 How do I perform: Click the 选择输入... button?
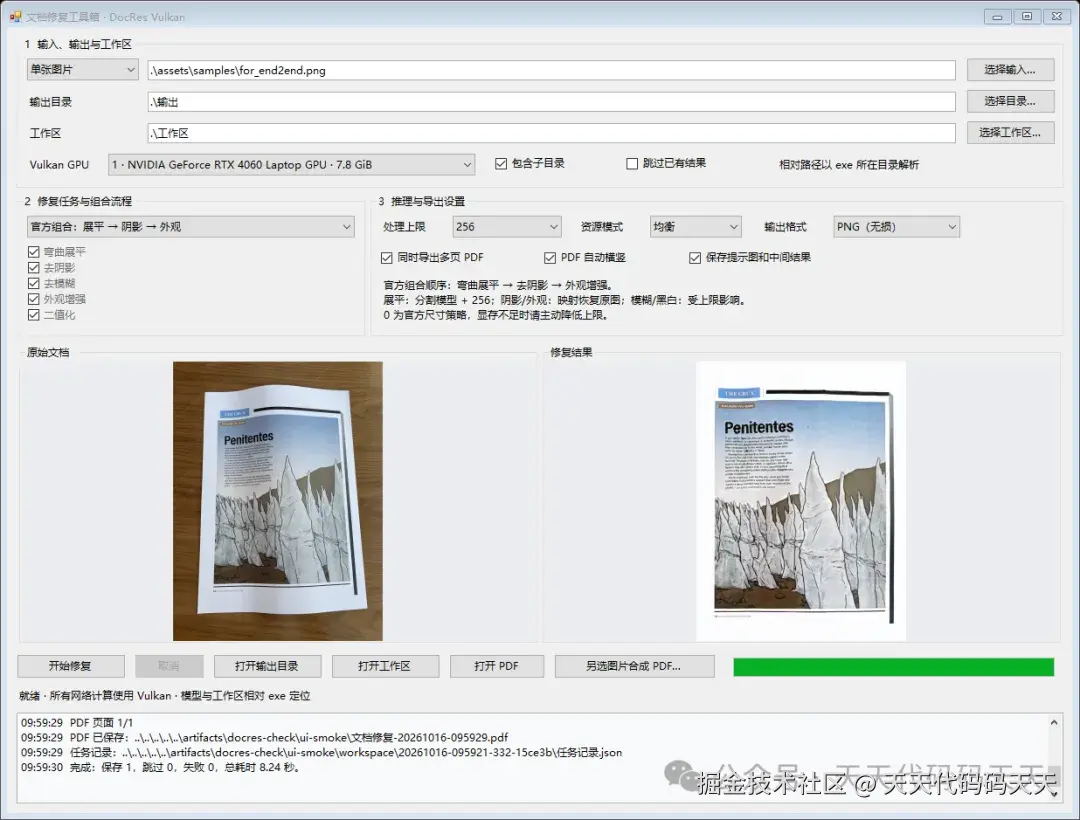point(1010,70)
